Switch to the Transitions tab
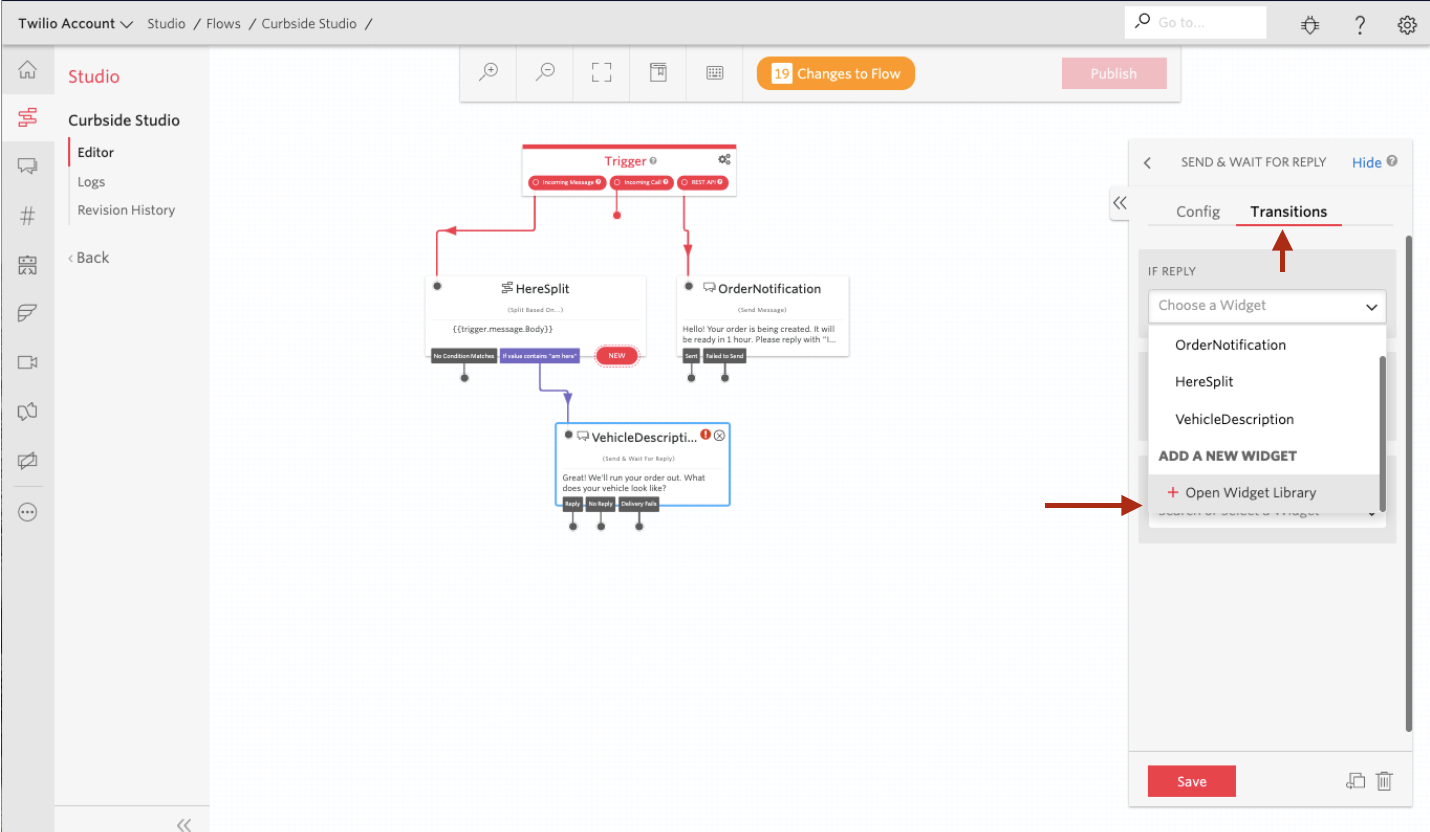This screenshot has width=1430, height=832. pos(1288,212)
